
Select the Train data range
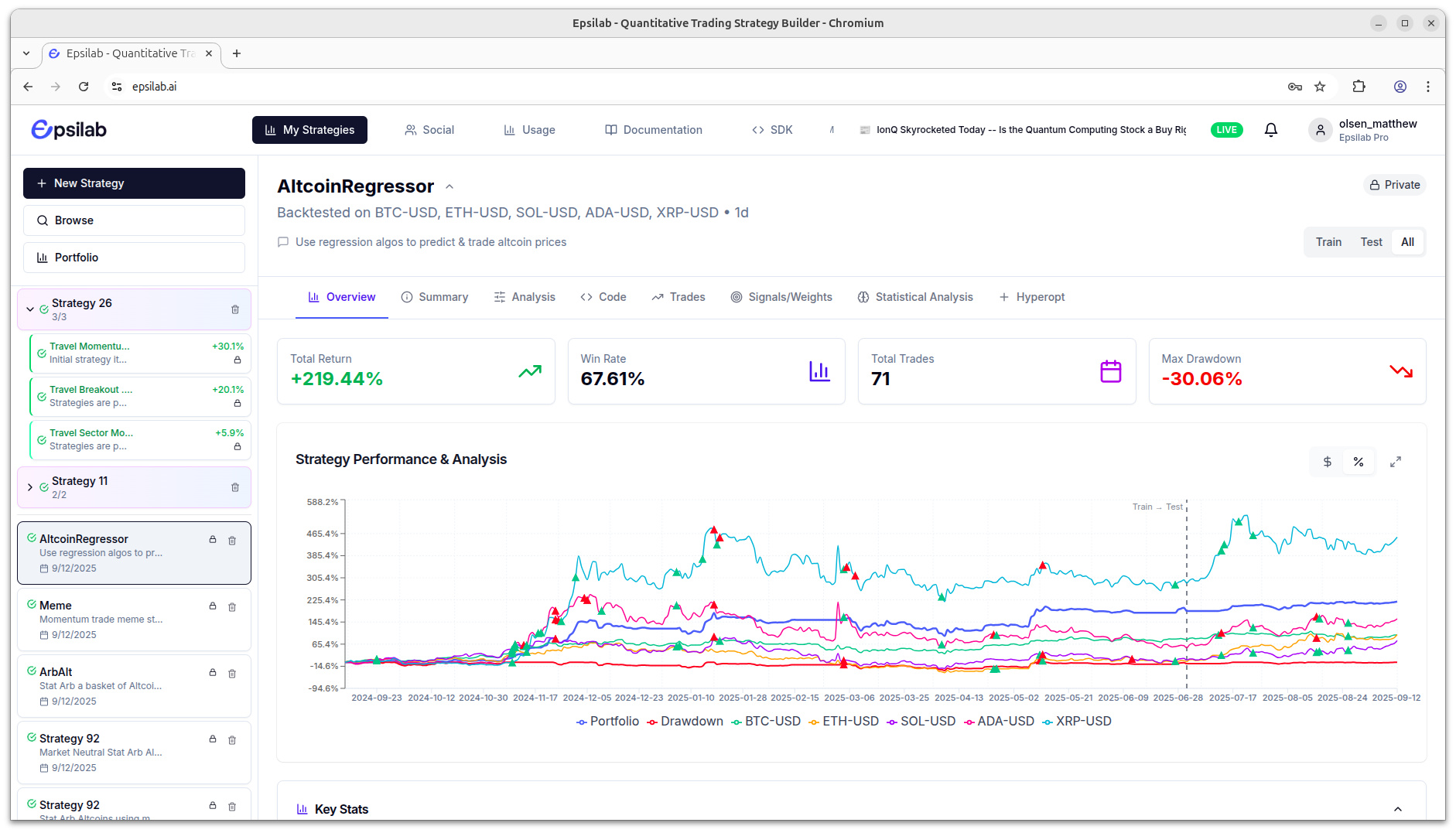point(1328,242)
